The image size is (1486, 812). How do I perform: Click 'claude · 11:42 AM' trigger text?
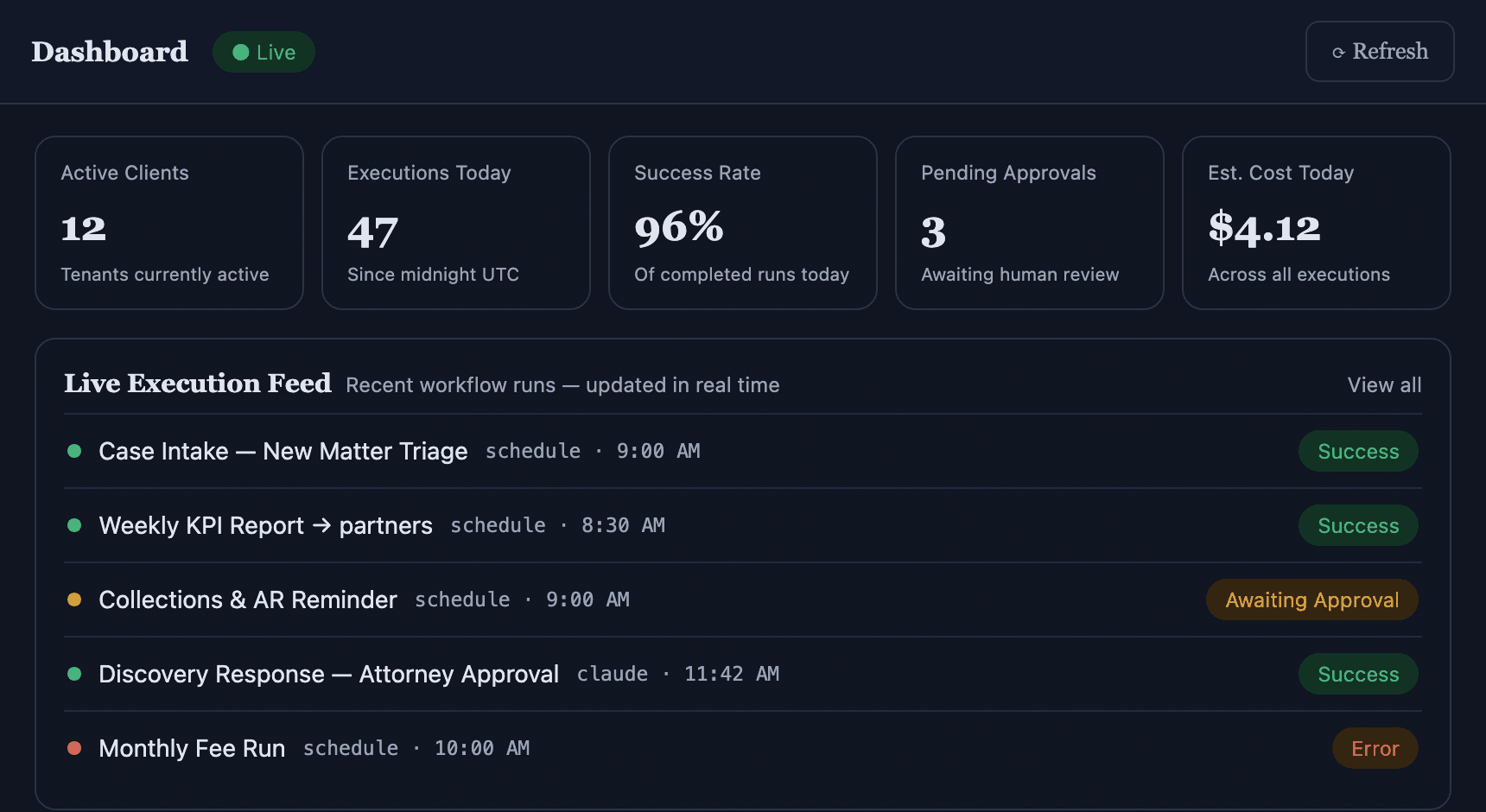[678, 674]
